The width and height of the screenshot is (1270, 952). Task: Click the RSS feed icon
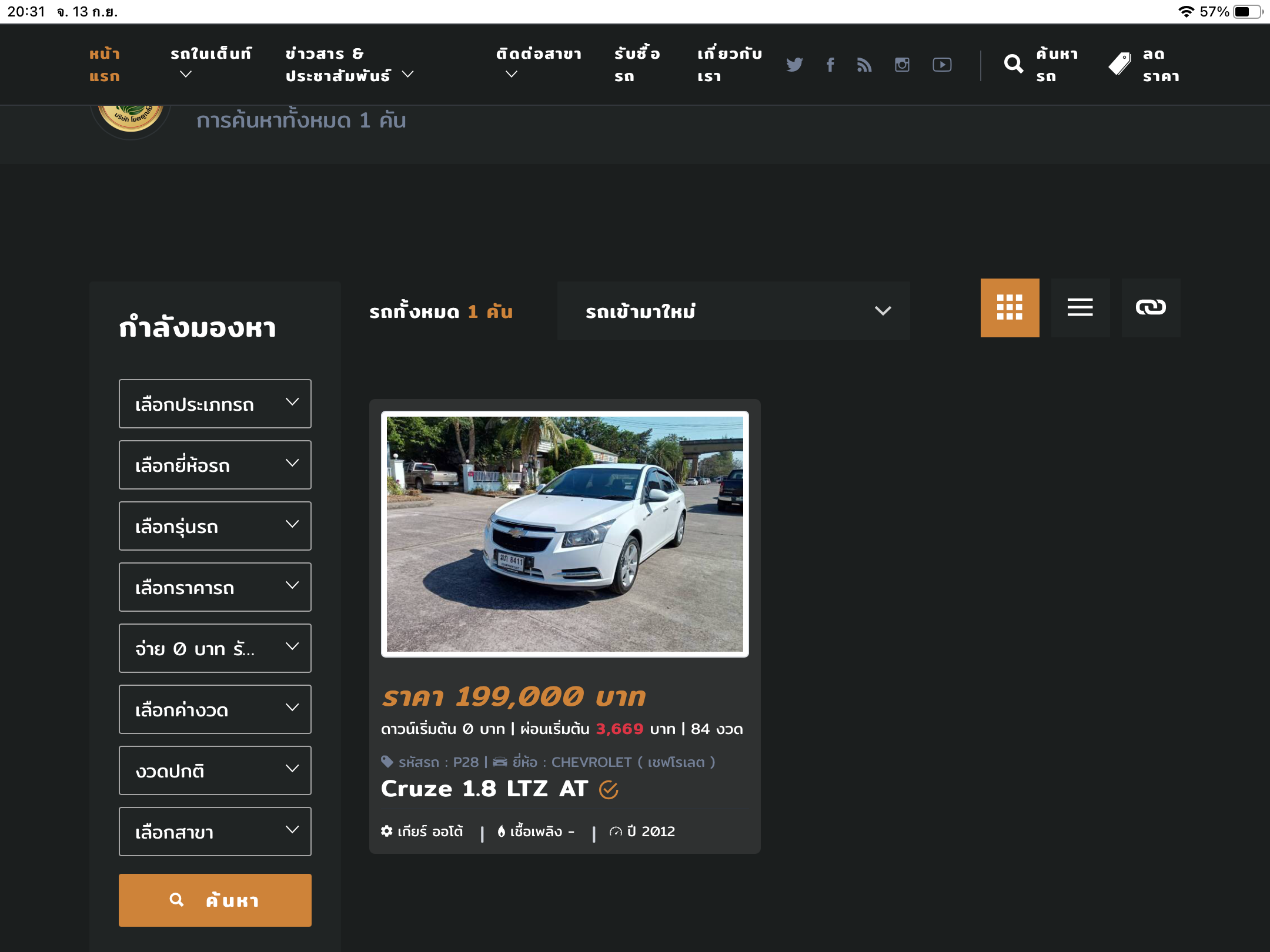[x=864, y=65]
